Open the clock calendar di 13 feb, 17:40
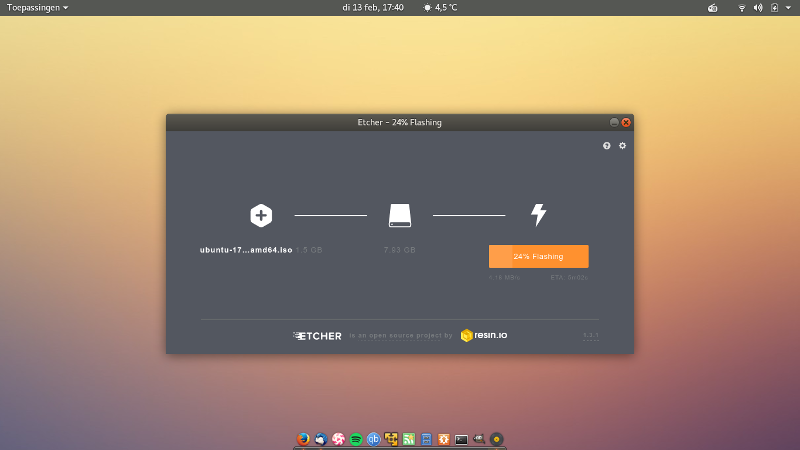 point(372,8)
